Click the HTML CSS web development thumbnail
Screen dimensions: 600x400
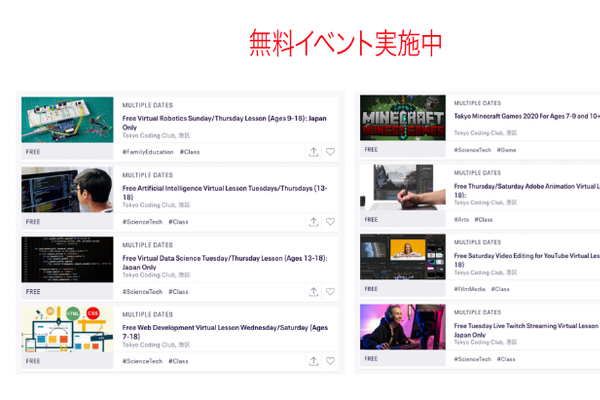(67, 329)
